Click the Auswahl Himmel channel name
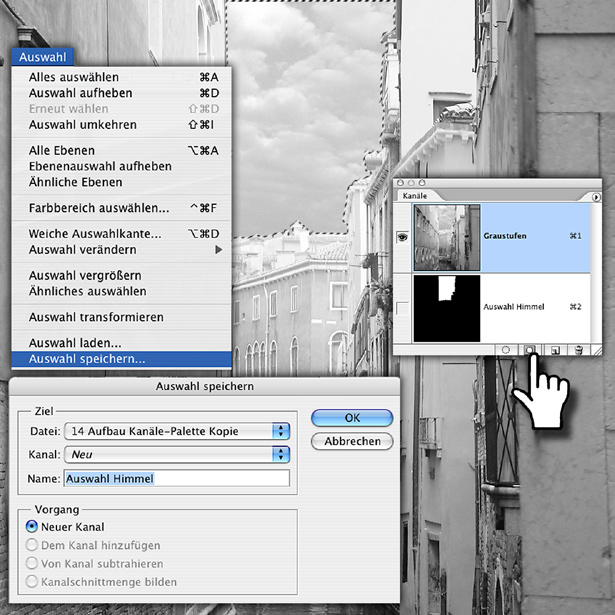Image resolution: width=615 pixels, height=615 pixels. (514, 307)
